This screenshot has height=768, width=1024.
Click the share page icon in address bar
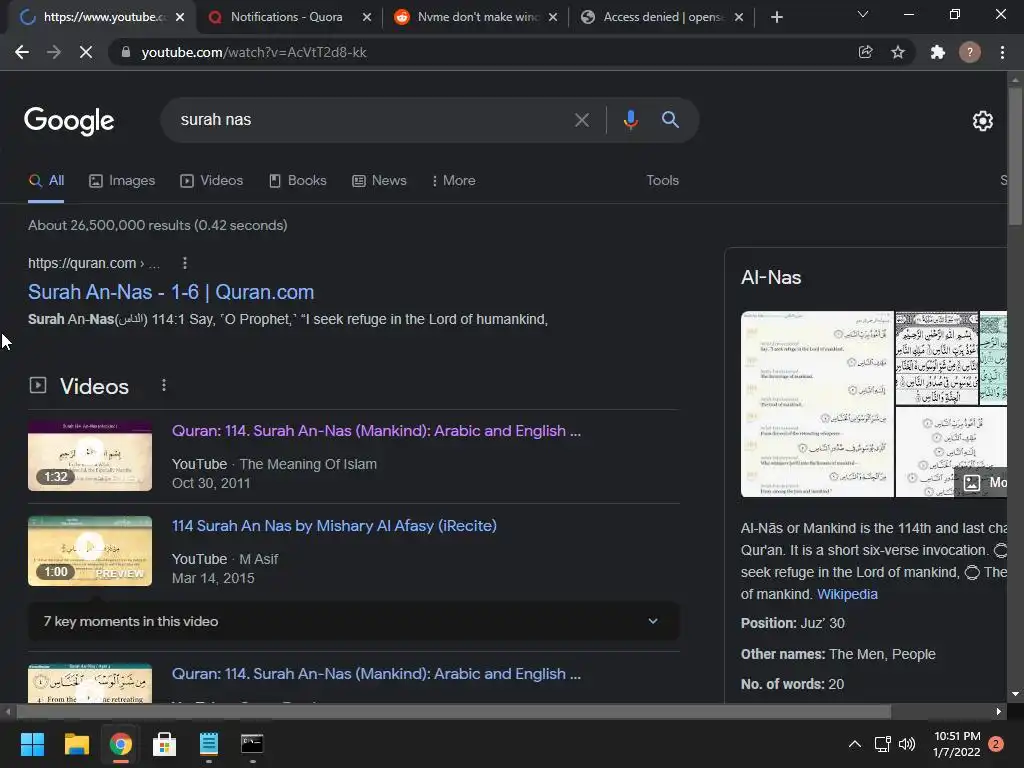point(865,52)
